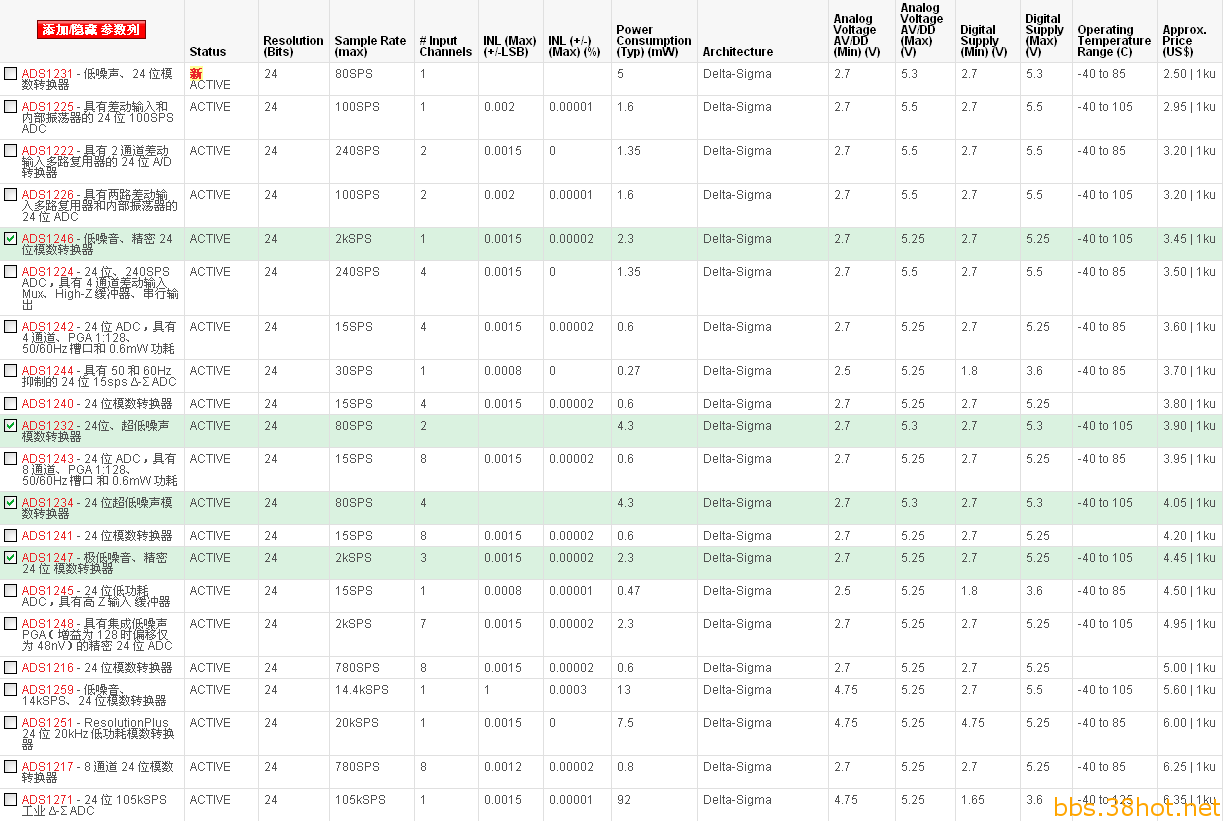Open the ADS1231 part link
The height and width of the screenshot is (821, 1223).
pos(48,74)
